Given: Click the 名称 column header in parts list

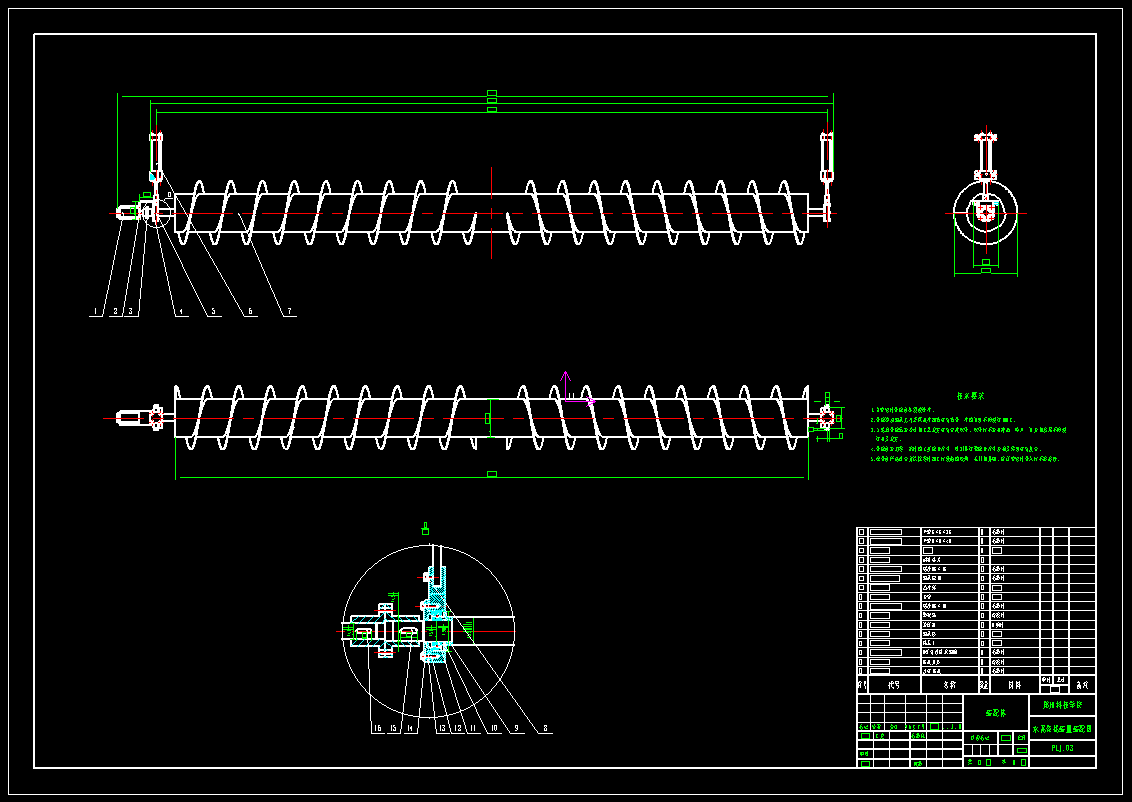Looking at the screenshot, I should [949, 684].
